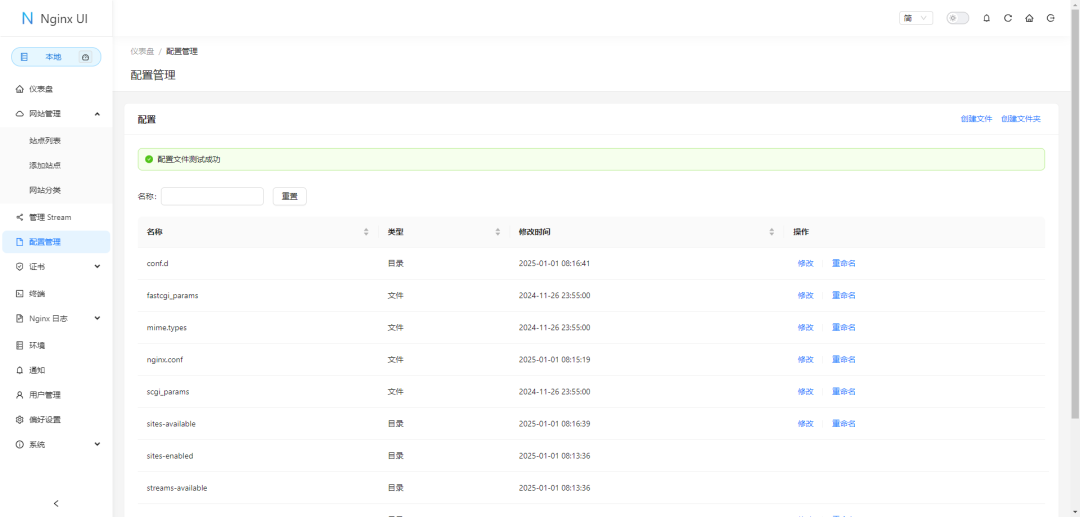Open the language selector dropdown
Viewport: 1080px width, 517px height.
pos(916,18)
